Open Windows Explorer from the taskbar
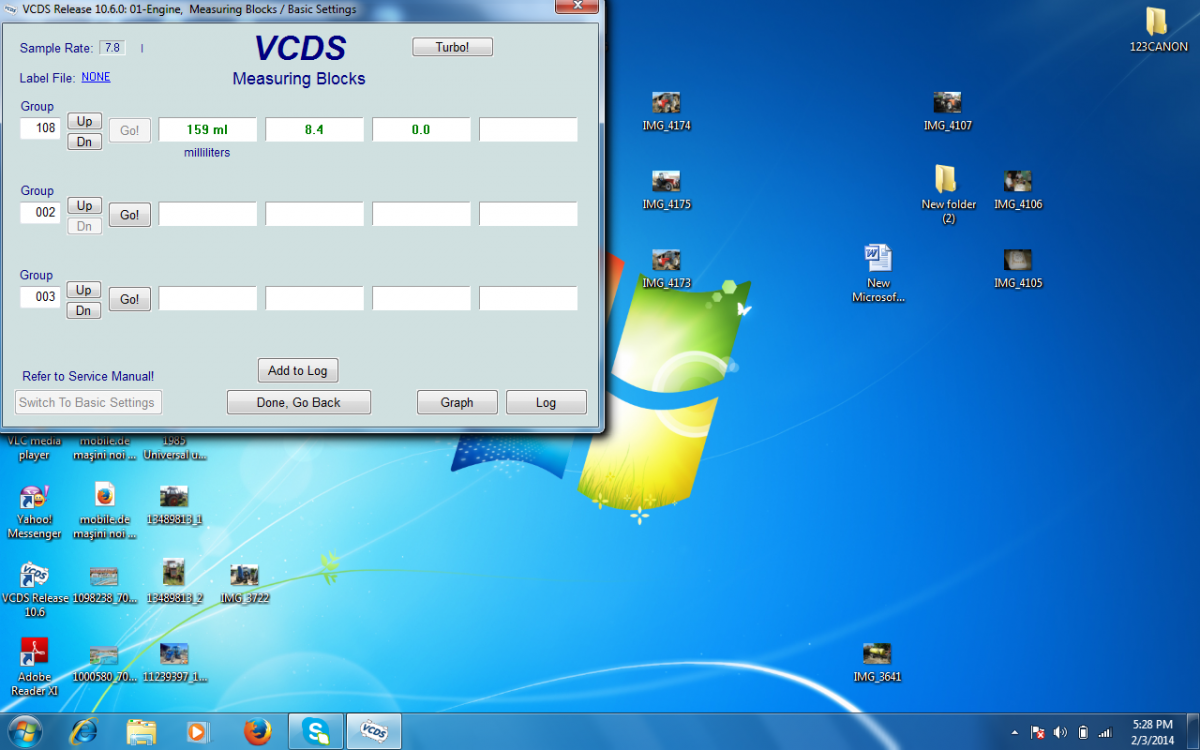 point(141,732)
